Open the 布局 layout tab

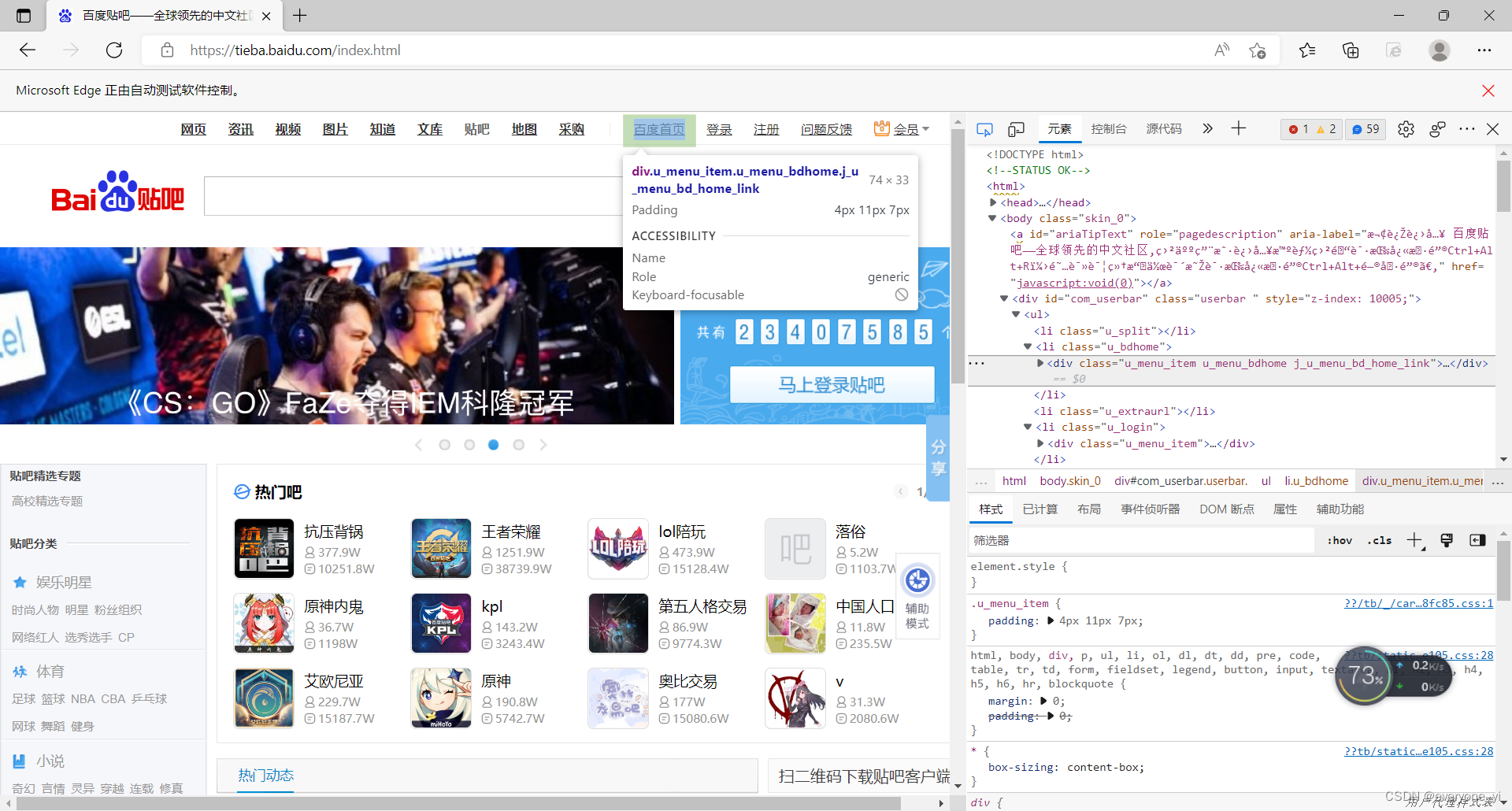click(1089, 509)
